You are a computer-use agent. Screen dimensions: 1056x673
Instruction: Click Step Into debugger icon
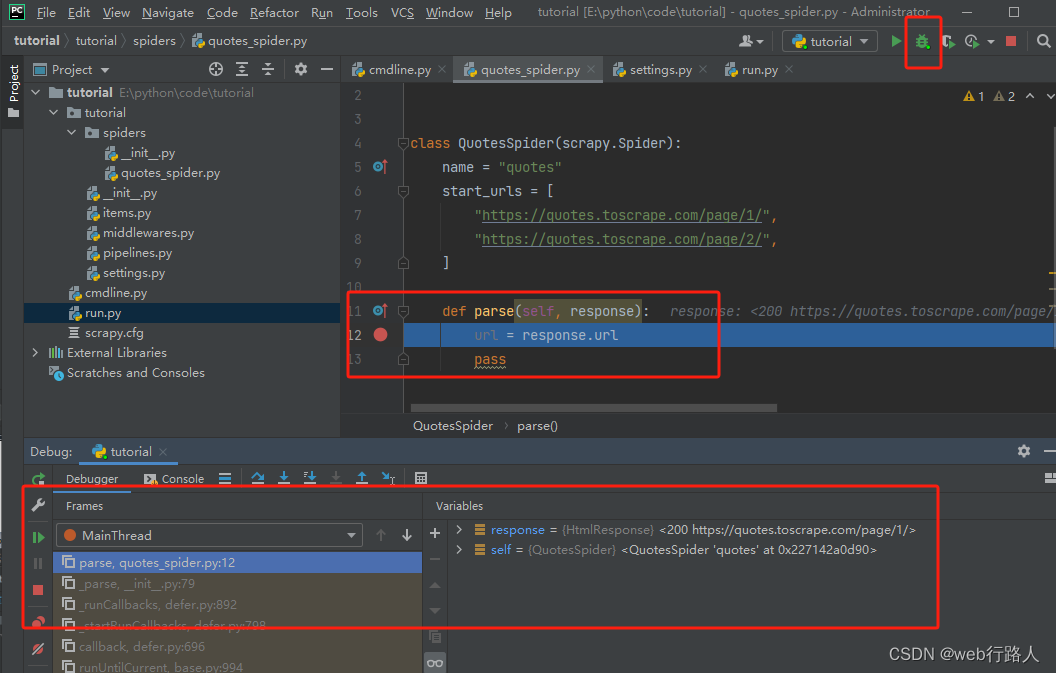tap(284, 478)
